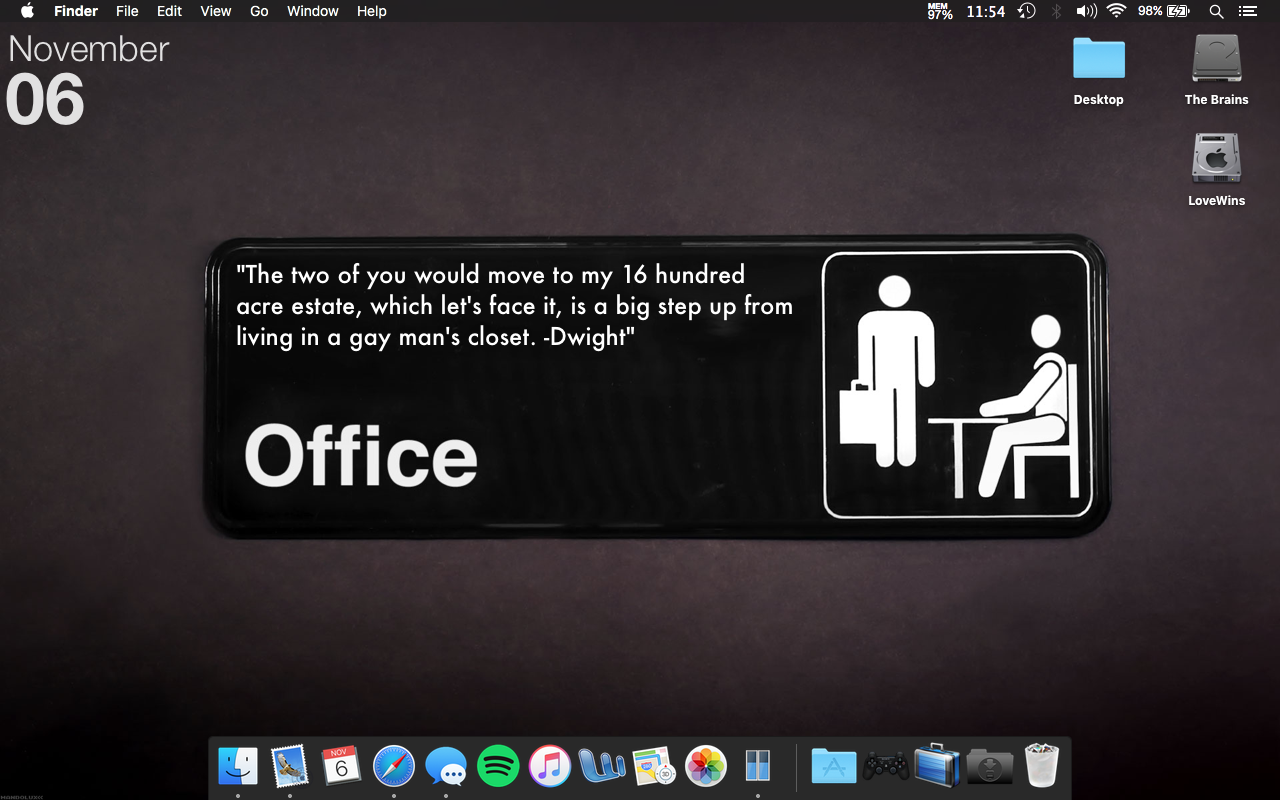Click the 98% battery indicator
The height and width of the screenshot is (800, 1280).
(x=1164, y=11)
